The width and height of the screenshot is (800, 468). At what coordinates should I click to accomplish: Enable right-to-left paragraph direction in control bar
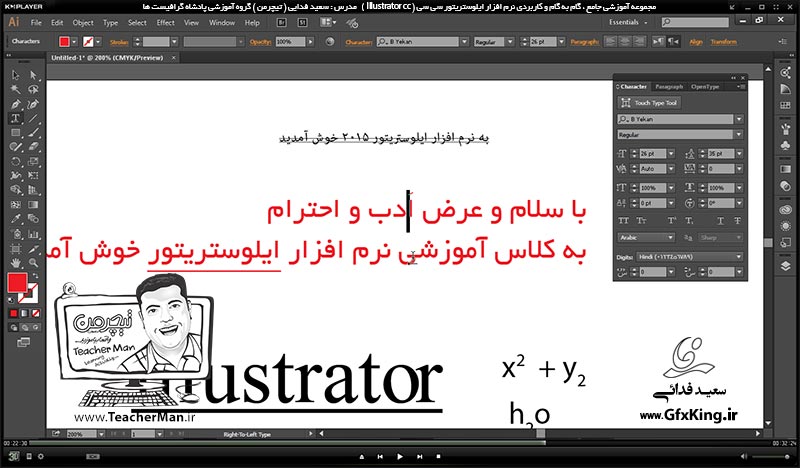tap(673, 42)
